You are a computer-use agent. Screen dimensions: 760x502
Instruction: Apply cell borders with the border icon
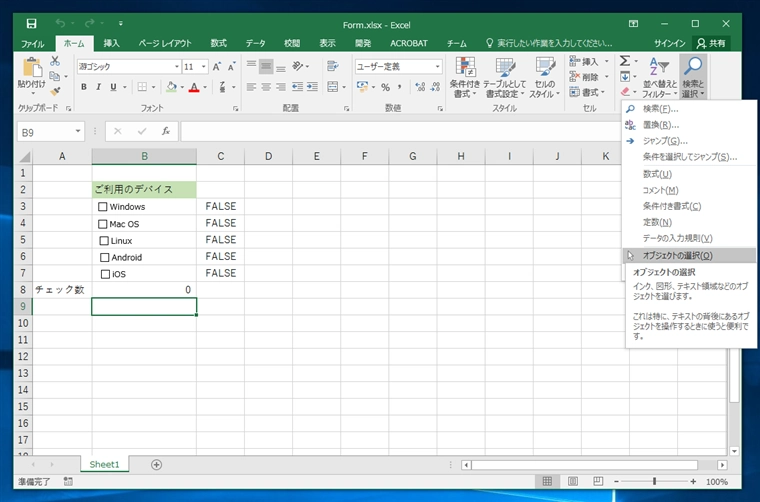click(x=142, y=87)
